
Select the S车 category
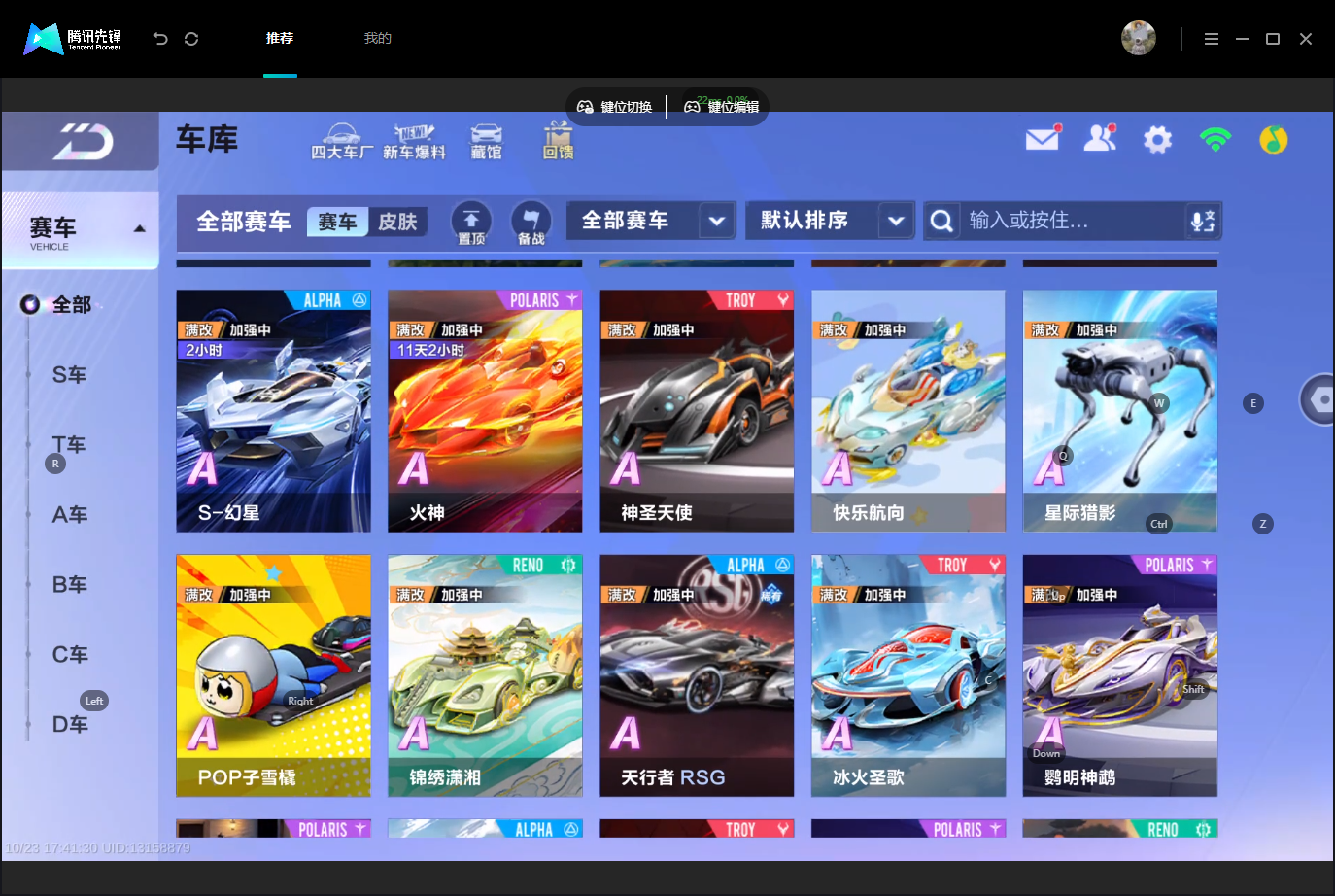coord(70,375)
